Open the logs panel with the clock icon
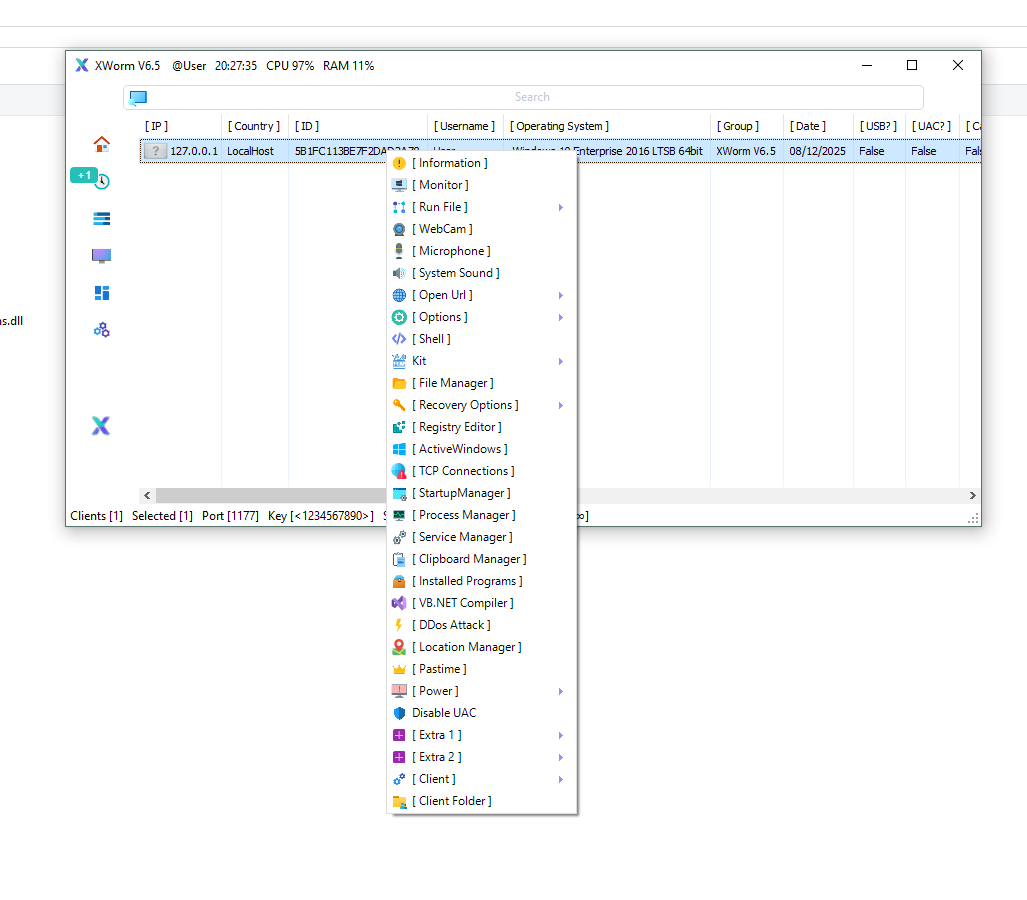Screen dimensions: 1027x900 tap(101, 180)
